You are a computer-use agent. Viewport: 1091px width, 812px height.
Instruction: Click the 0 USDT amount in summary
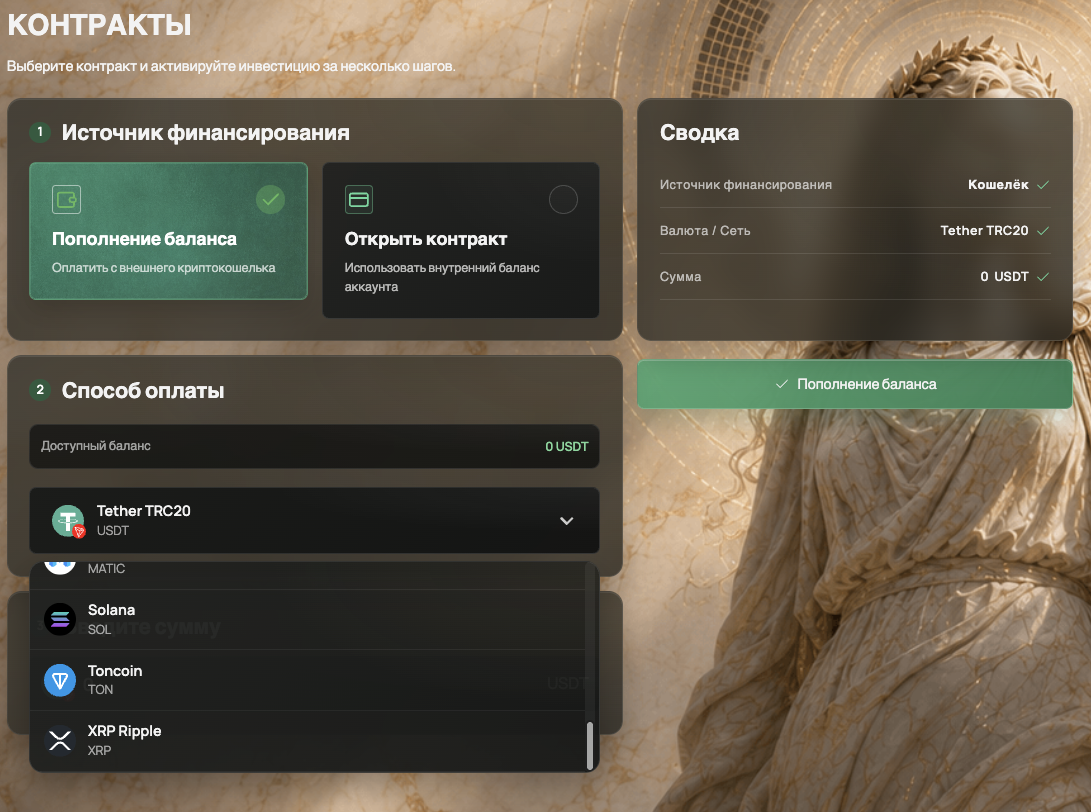point(1004,276)
